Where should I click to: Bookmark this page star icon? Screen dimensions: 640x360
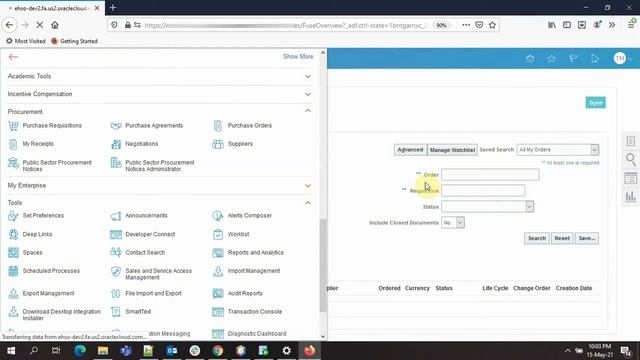point(493,25)
